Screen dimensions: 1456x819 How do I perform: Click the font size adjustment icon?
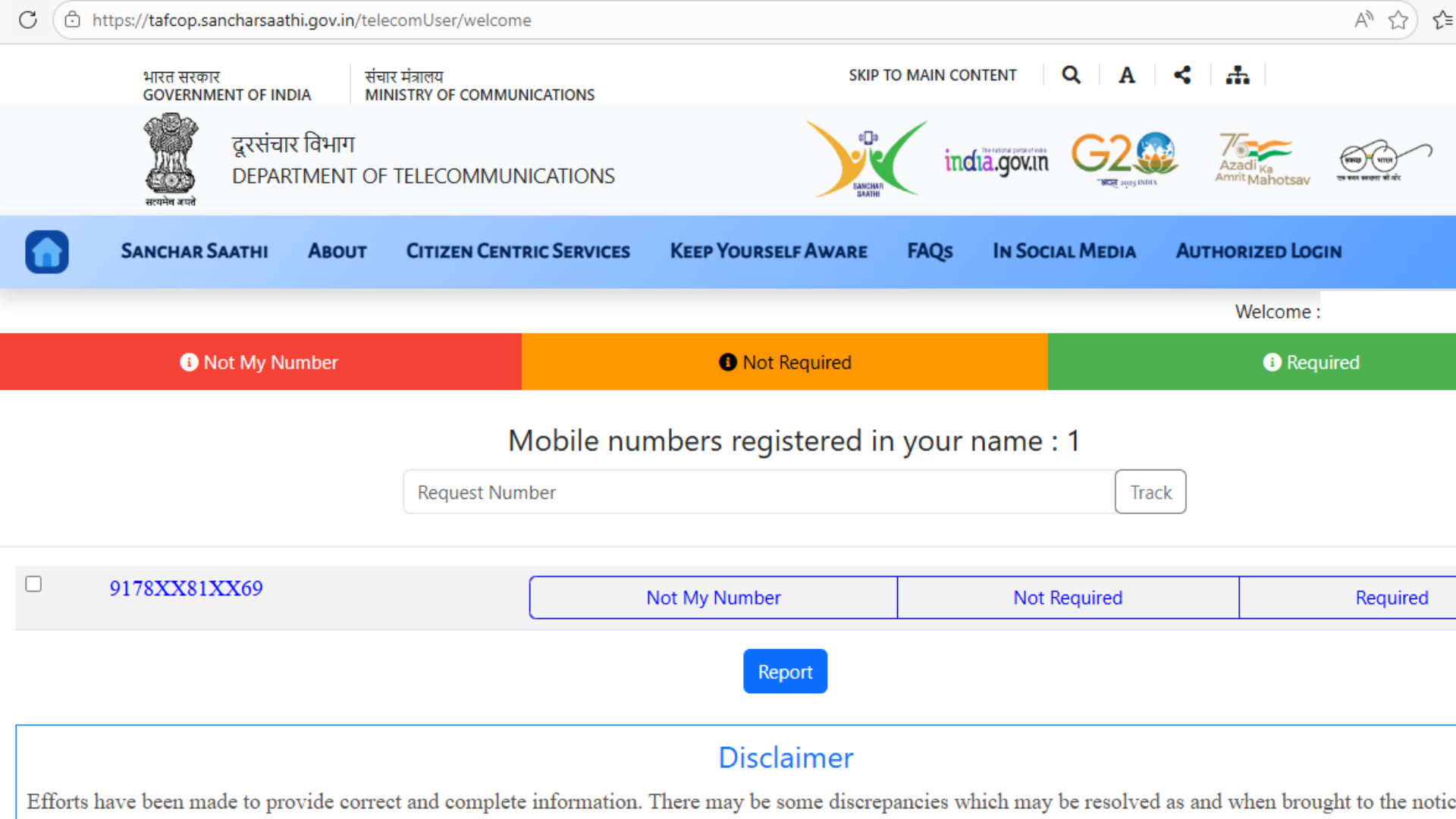(1126, 74)
